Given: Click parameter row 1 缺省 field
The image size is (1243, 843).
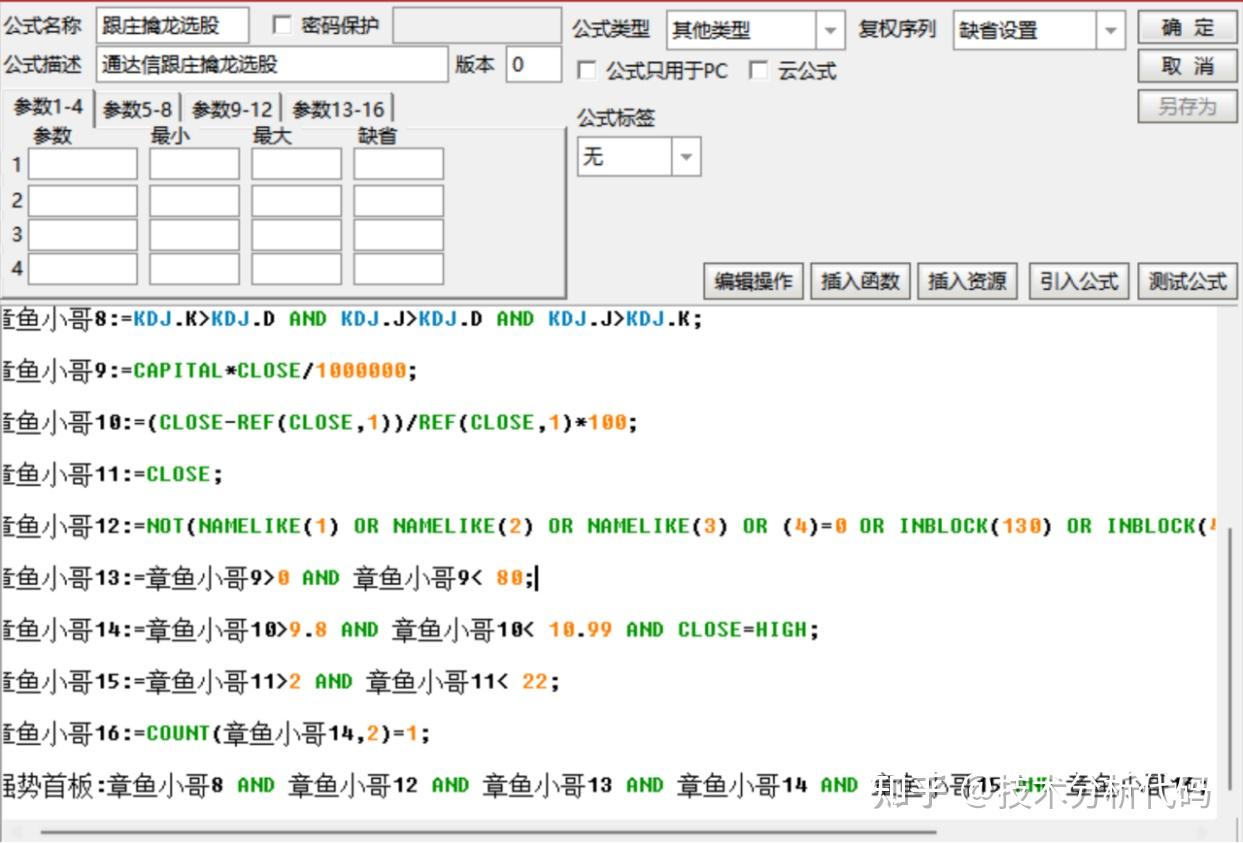Looking at the screenshot, I should pos(399,164).
